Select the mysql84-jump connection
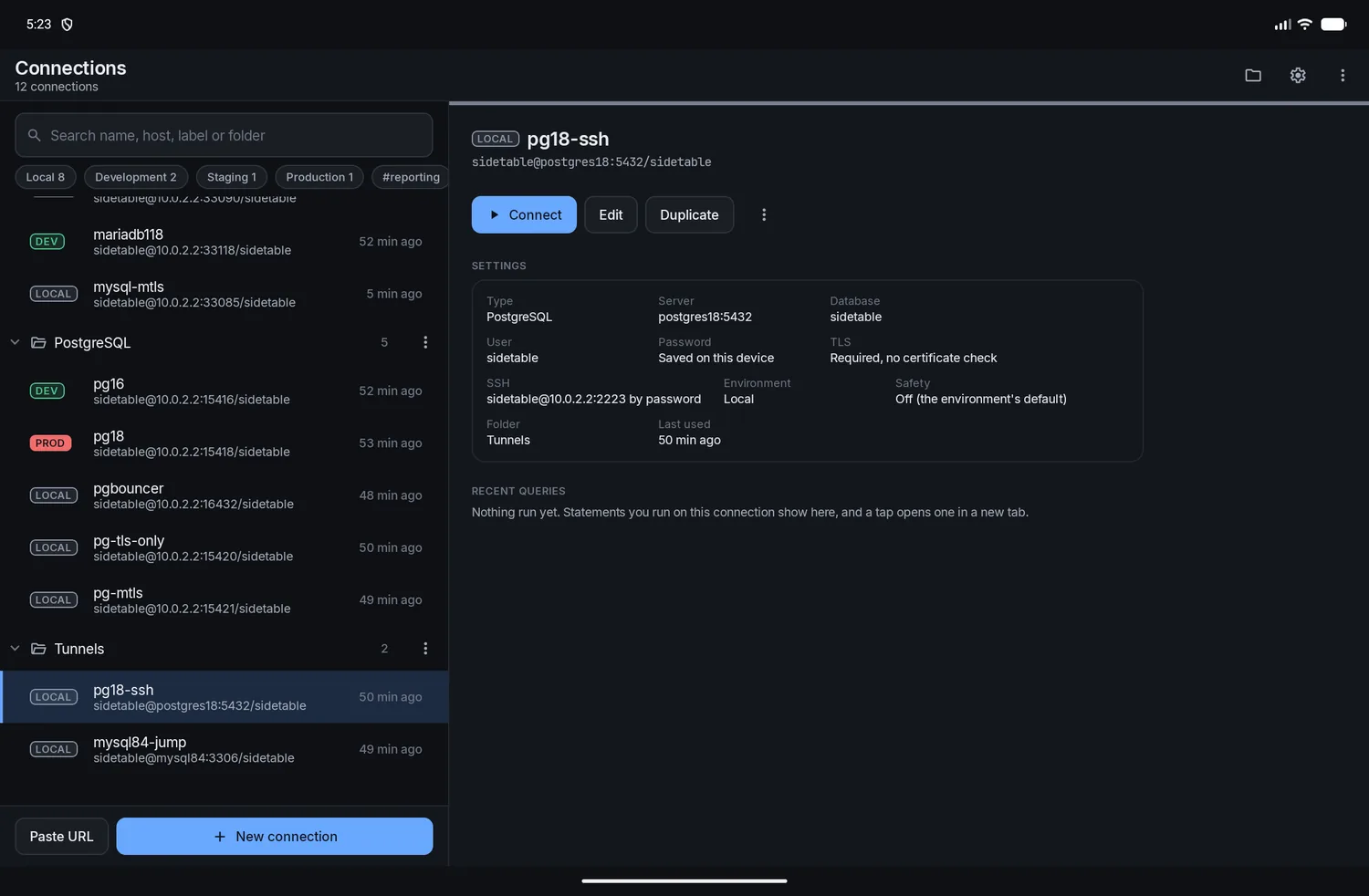Viewport: 1369px width, 896px height. click(225, 749)
